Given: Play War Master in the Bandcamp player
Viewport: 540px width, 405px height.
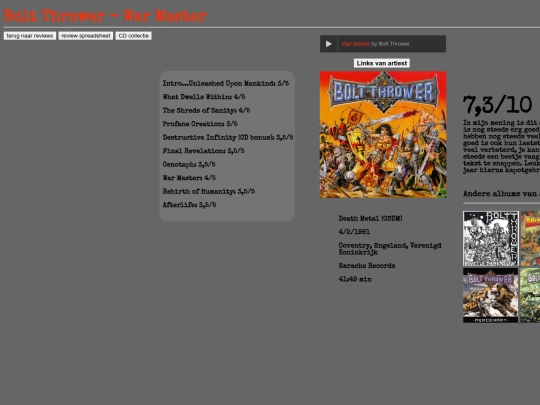Looking at the screenshot, I should [329, 44].
